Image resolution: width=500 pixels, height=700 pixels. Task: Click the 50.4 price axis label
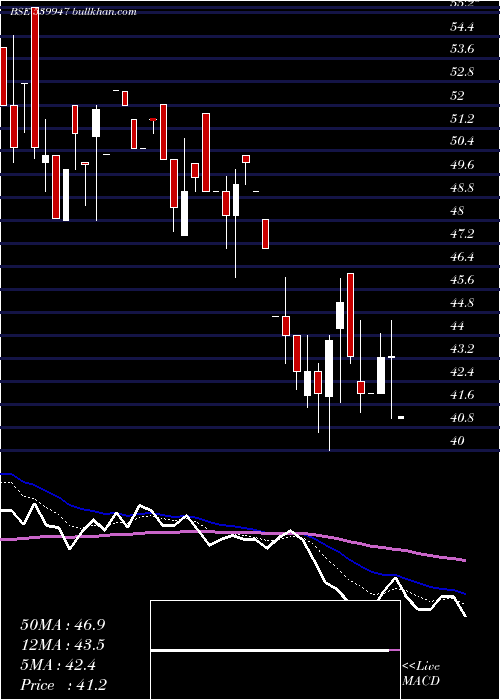coord(462,141)
